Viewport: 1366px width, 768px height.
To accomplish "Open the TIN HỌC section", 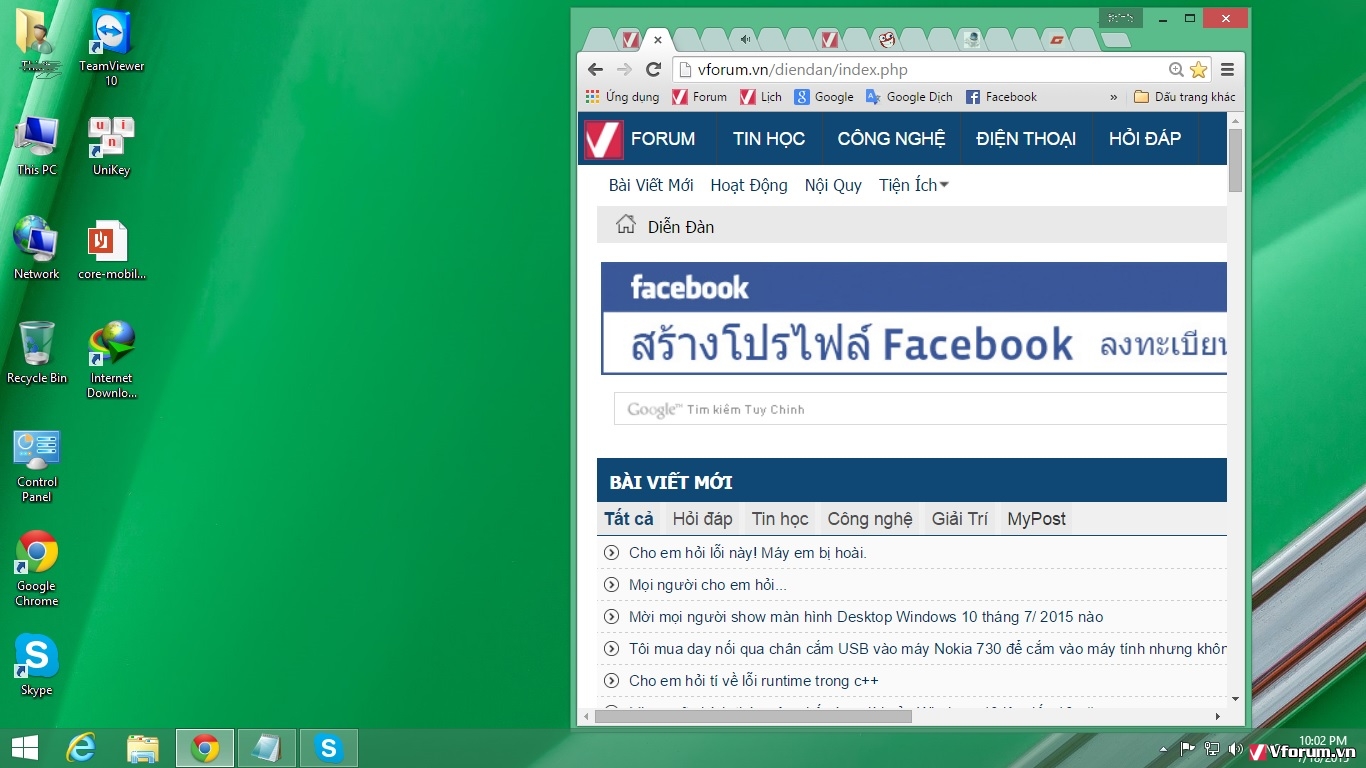I will click(x=769, y=139).
